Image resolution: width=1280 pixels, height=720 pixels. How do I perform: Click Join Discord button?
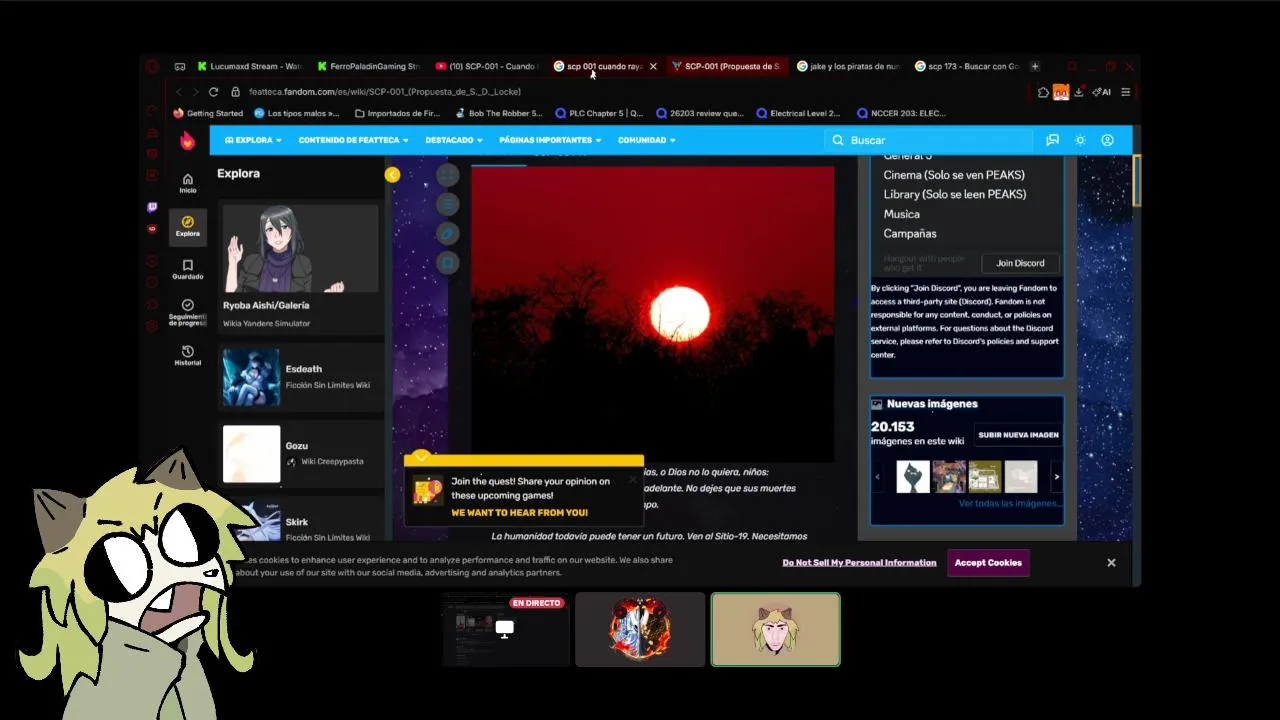point(1020,263)
